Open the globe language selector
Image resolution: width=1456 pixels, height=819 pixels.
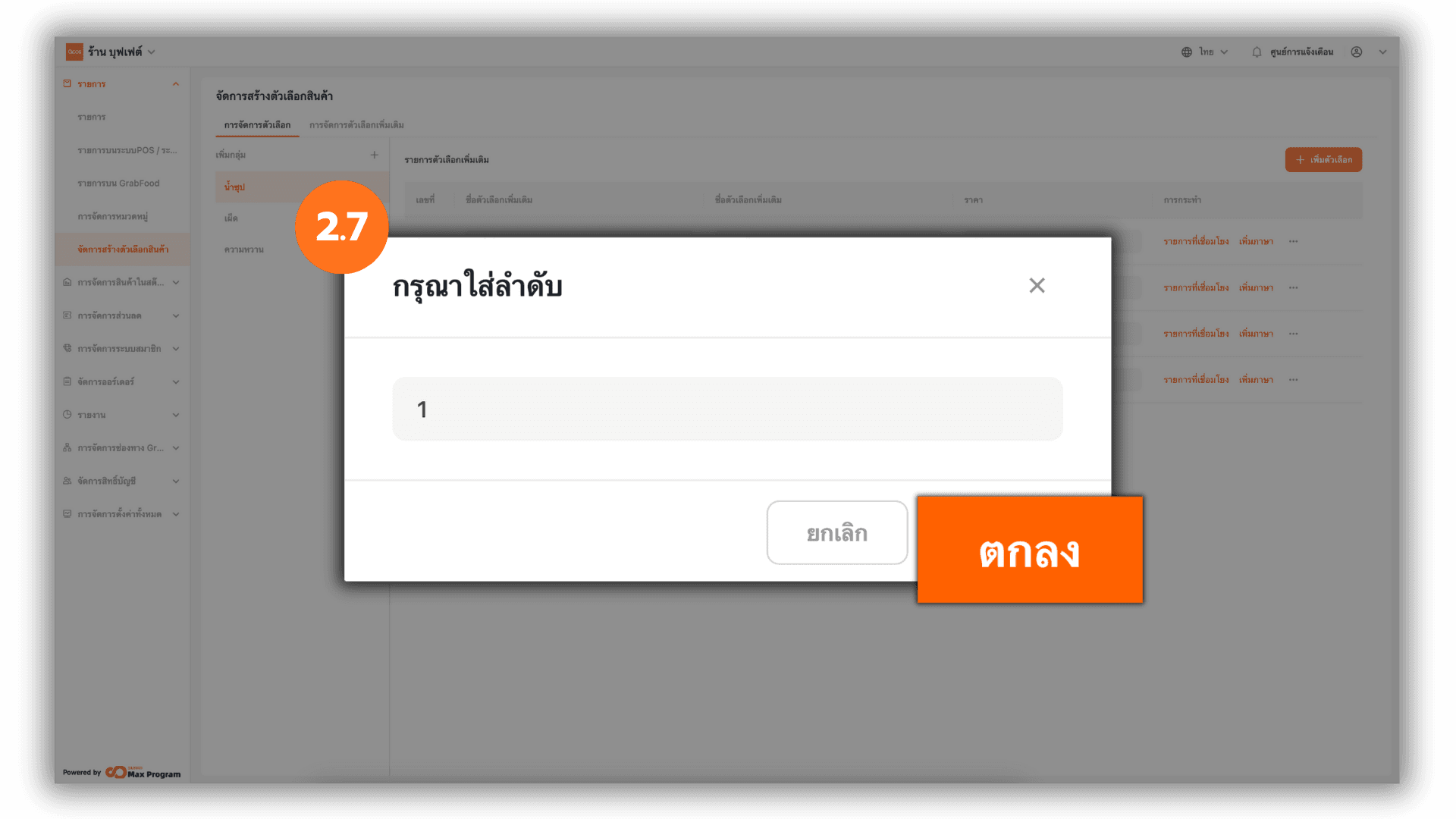tap(1187, 52)
